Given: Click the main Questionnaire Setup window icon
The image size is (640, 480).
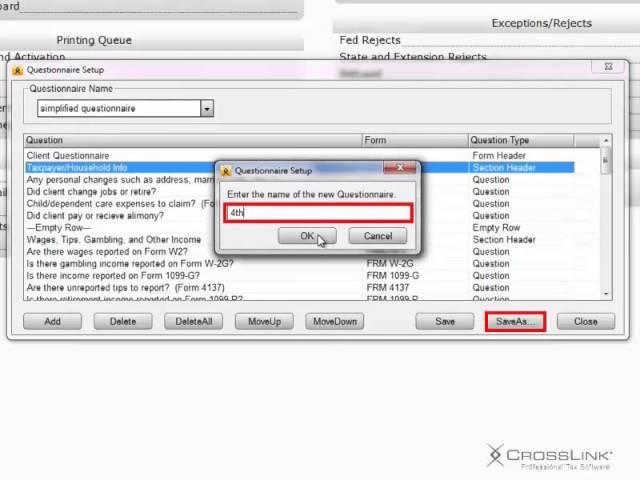Looking at the screenshot, I should 18,70.
